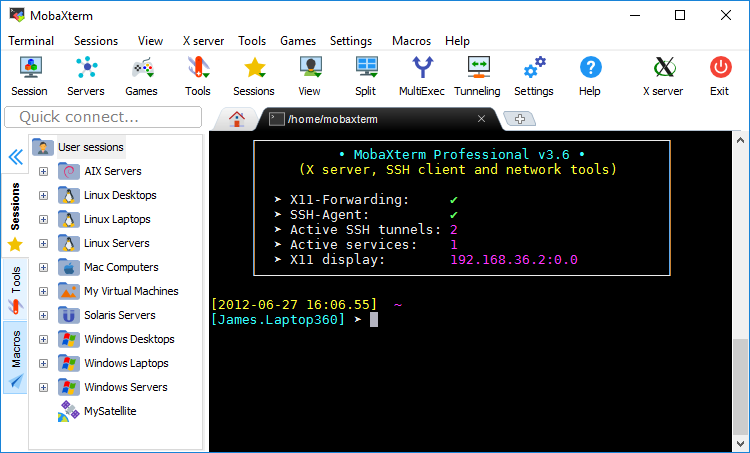Viewport: 750px width, 453px height.
Task: Open new tab with plus button
Action: click(x=519, y=119)
